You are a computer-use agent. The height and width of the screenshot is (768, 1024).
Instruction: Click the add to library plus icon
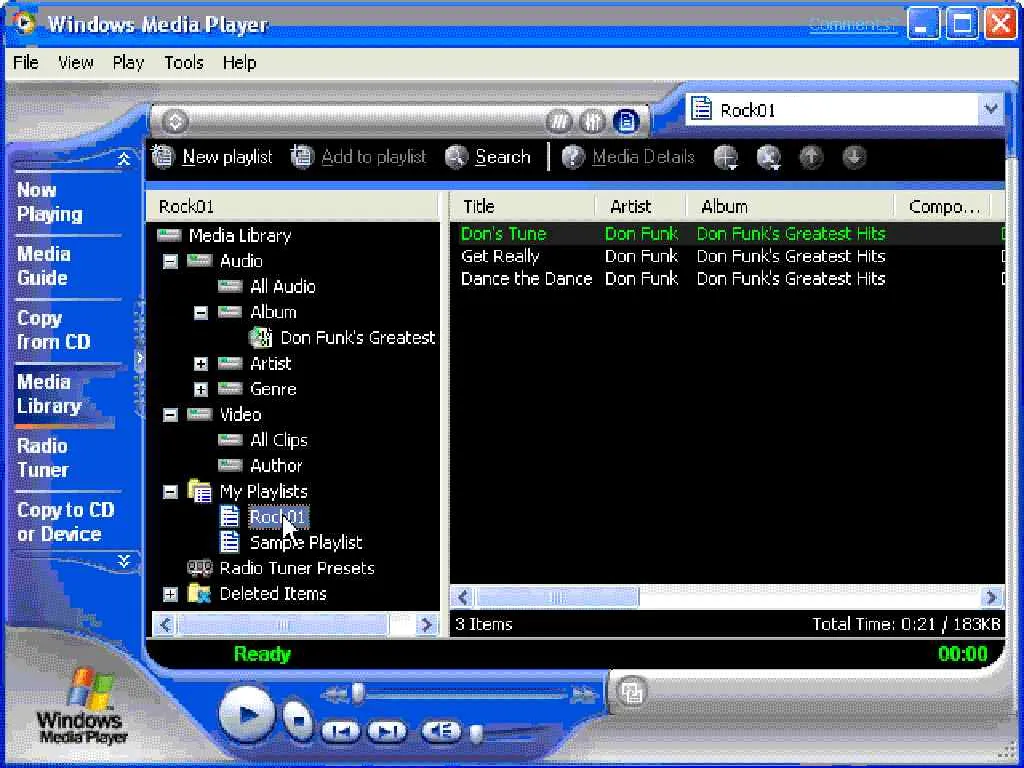point(726,157)
